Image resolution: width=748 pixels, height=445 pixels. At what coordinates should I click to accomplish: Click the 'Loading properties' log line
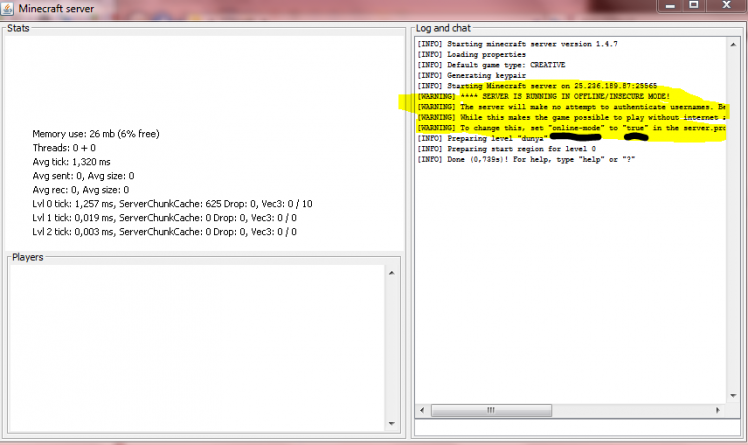(x=472, y=54)
